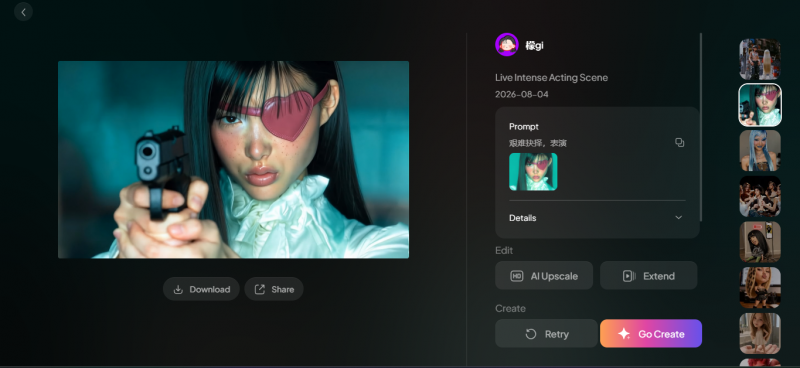Copy the prompt text with copy icon
This screenshot has width=800, height=368.
click(679, 142)
